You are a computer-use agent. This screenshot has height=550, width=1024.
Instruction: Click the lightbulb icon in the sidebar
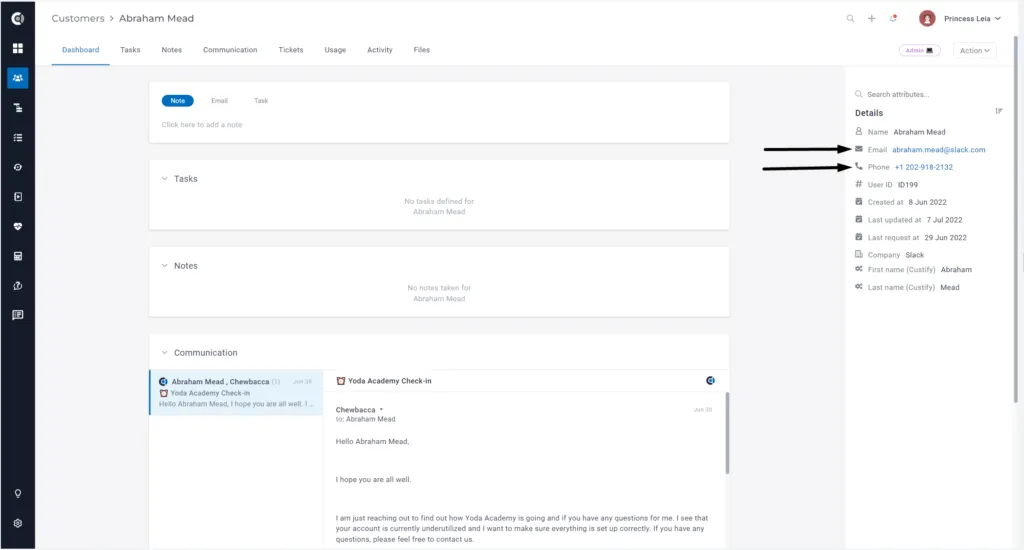coord(18,493)
